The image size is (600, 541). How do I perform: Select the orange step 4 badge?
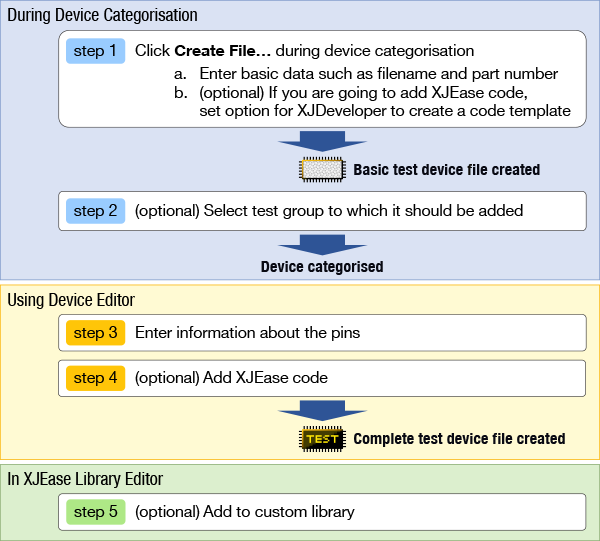coord(95,378)
